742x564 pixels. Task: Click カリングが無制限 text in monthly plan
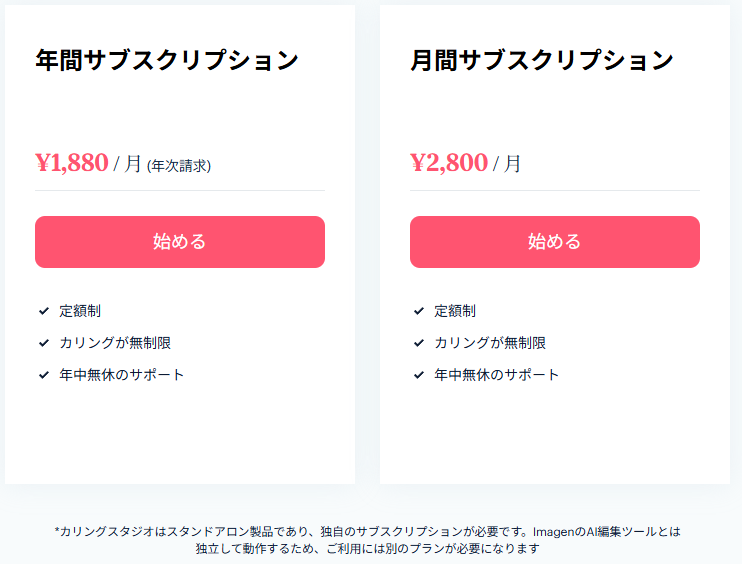491,343
